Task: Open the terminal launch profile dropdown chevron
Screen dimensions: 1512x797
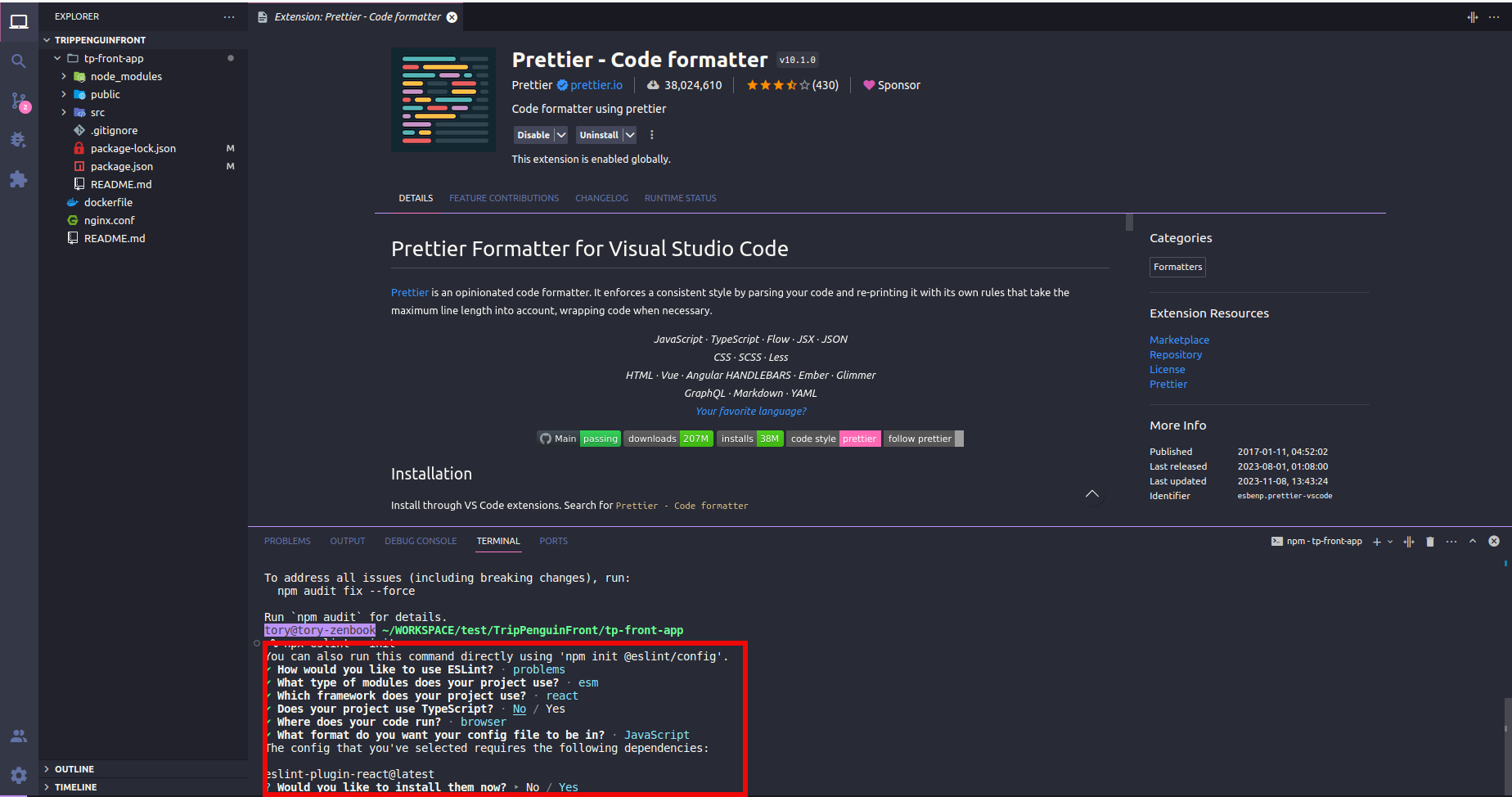Action: (1390, 542)
